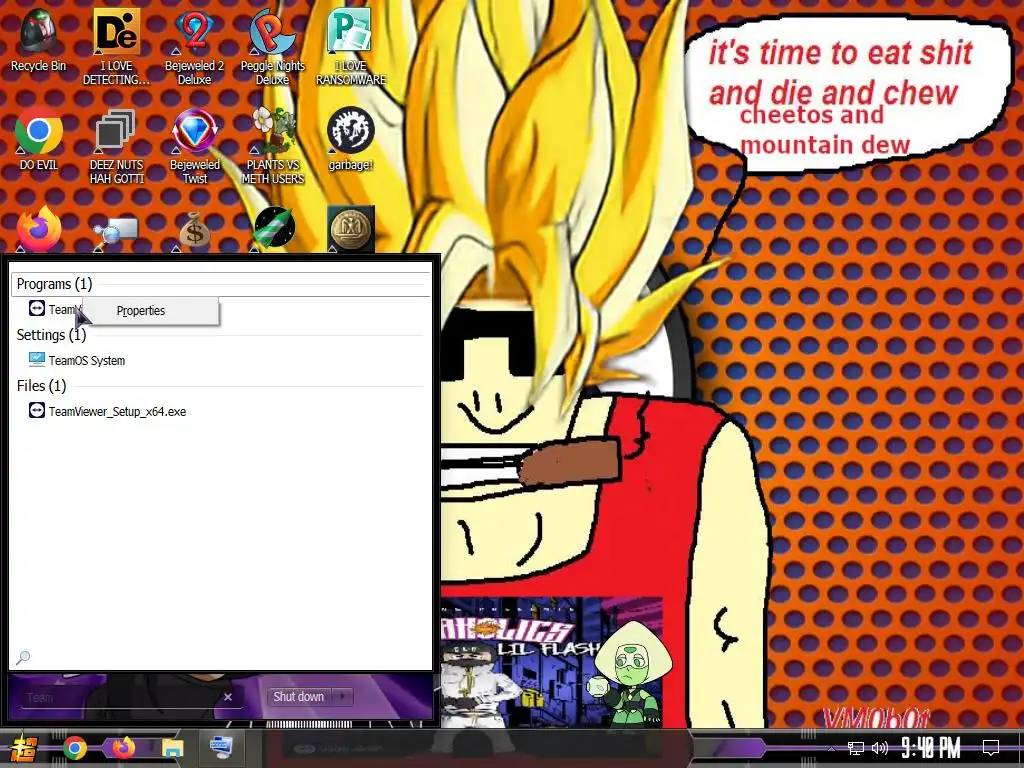The image size is (1024, 768).
Task: Open the Recycle Bin desktop icon
Action: coord(39,40)
